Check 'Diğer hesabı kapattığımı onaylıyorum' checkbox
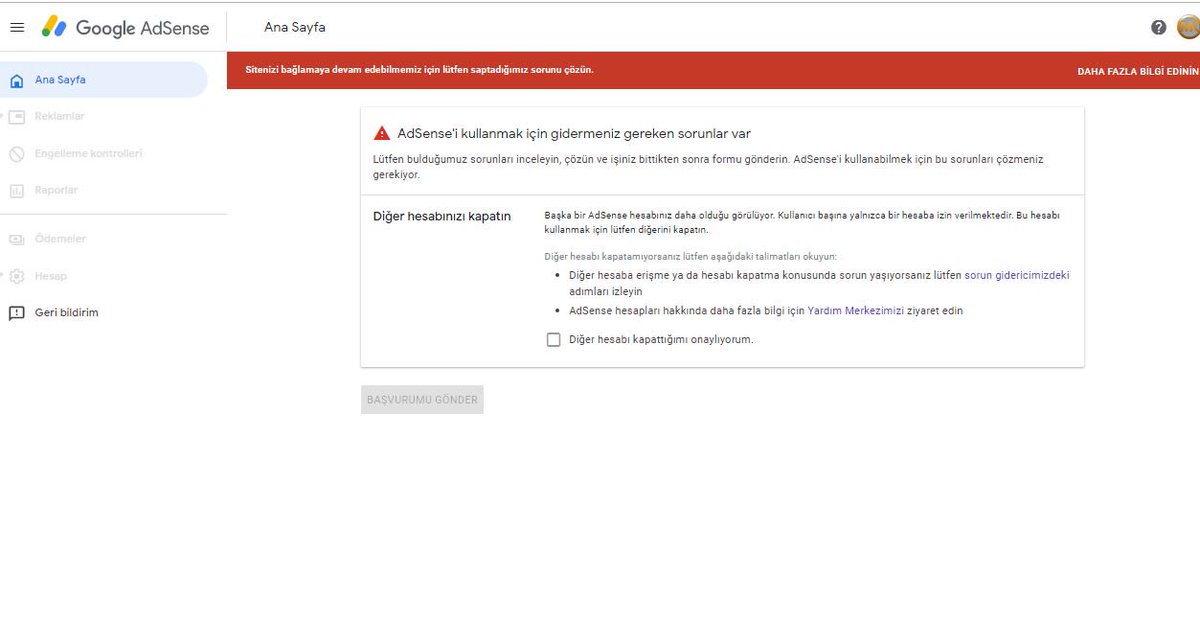Viewport: 1200px width, 643px height. click(x=553, y=339)
